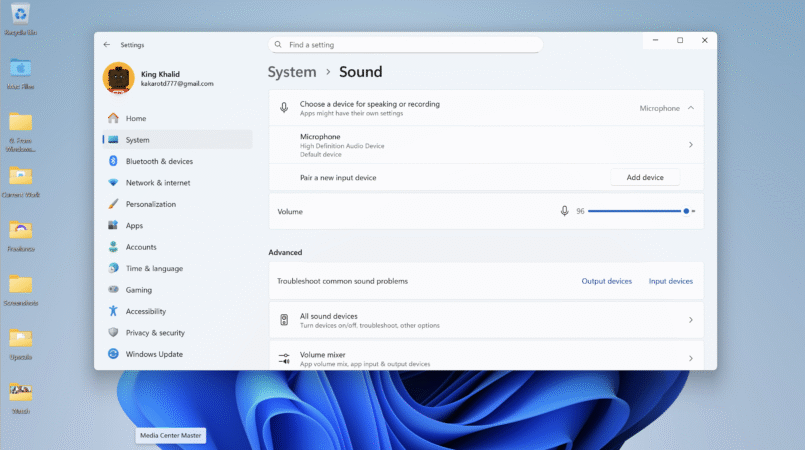Click the microphone volume slider track

click(x=641, y=211)
